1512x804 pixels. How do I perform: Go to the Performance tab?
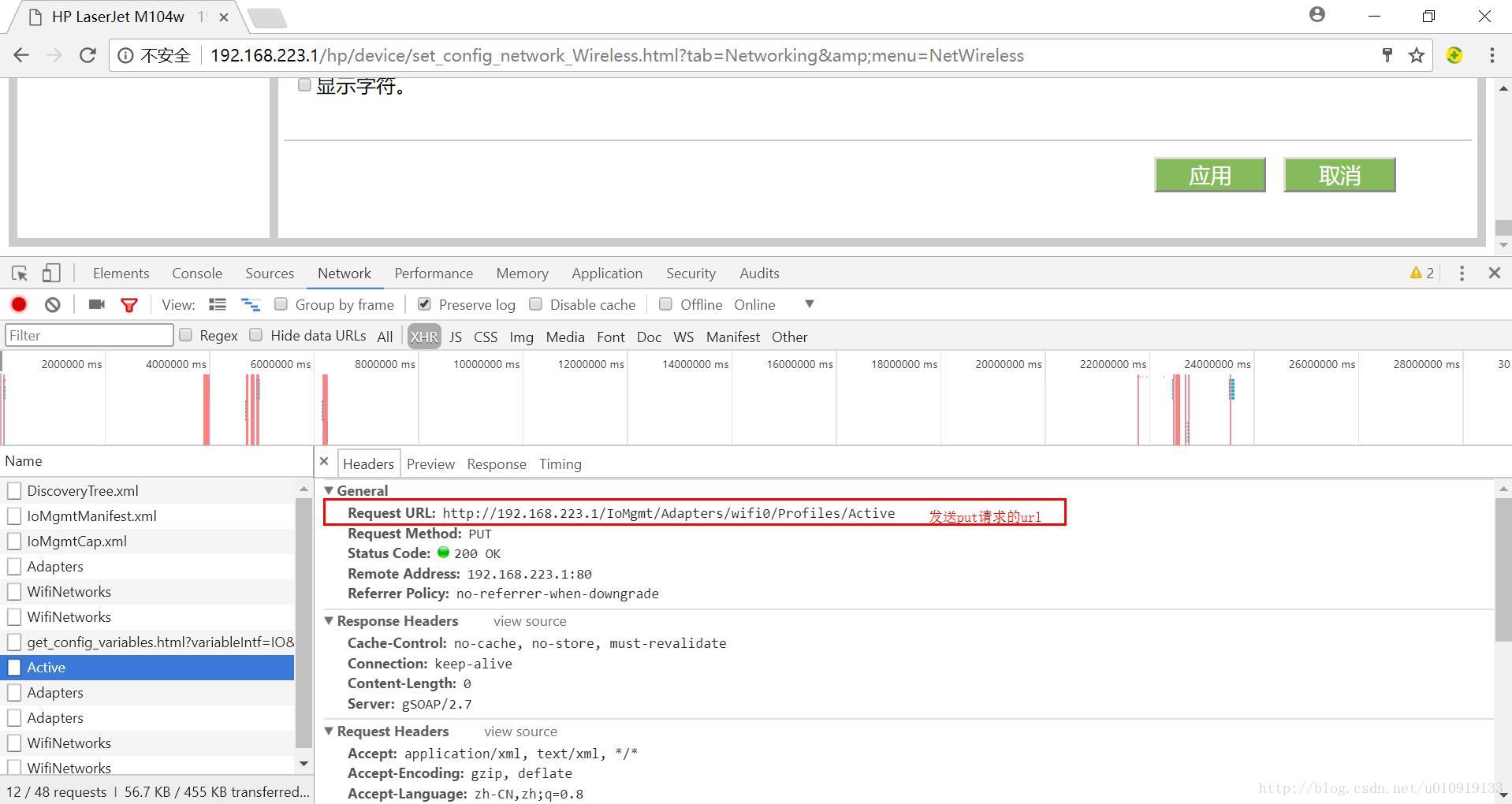click(x=434, y=274)
